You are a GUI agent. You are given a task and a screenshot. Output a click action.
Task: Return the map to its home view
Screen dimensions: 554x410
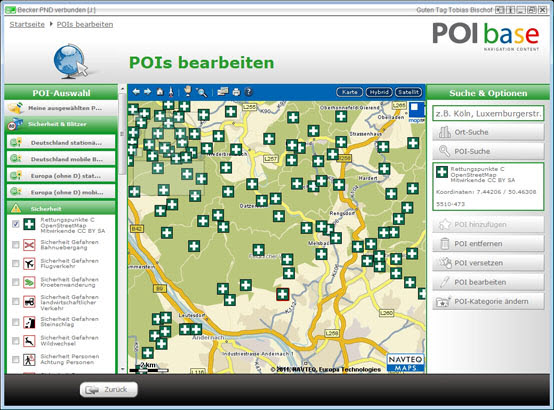(x=160, y=92)
